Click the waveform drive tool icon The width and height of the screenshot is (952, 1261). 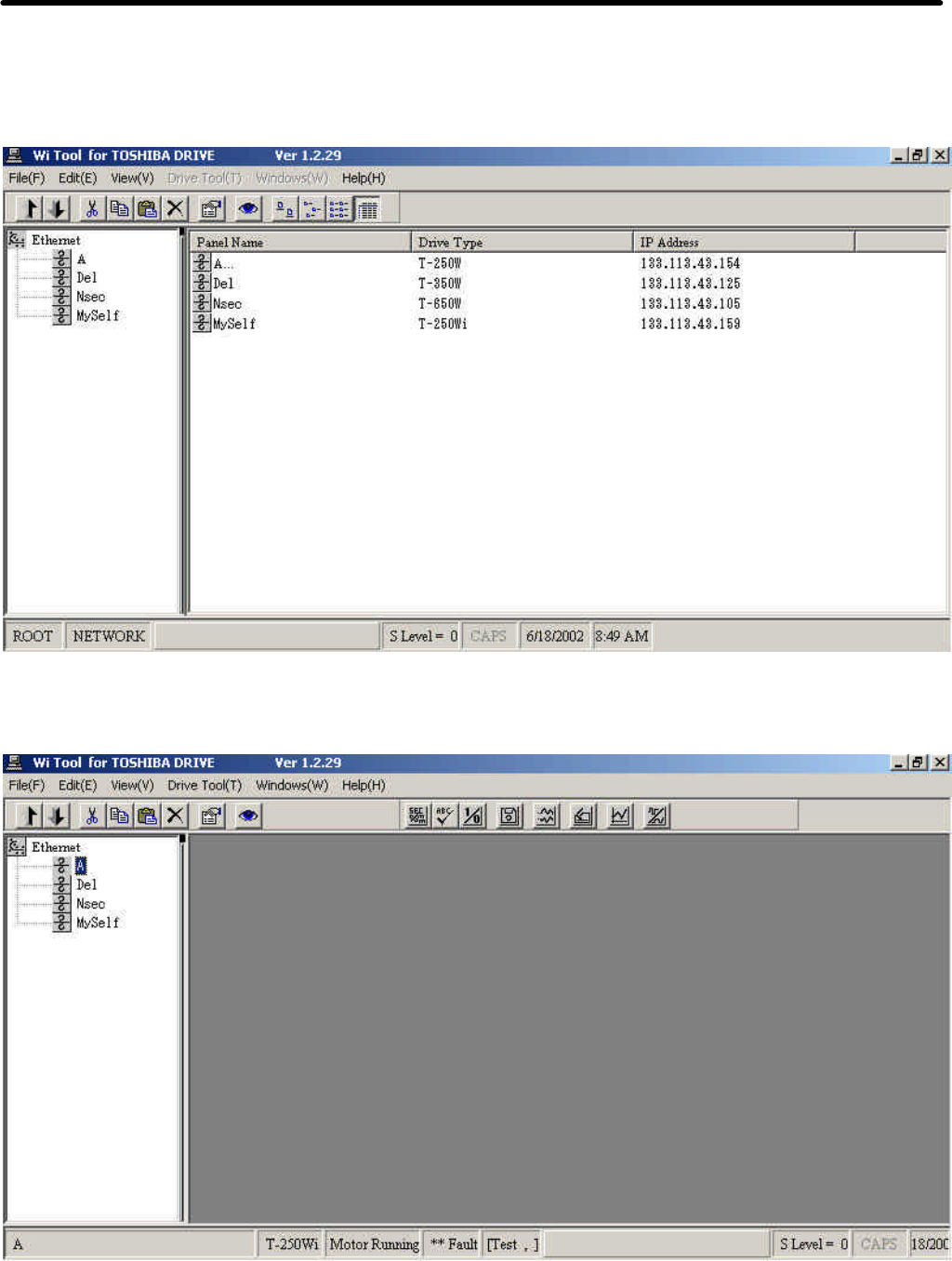(x=546, y=816)
